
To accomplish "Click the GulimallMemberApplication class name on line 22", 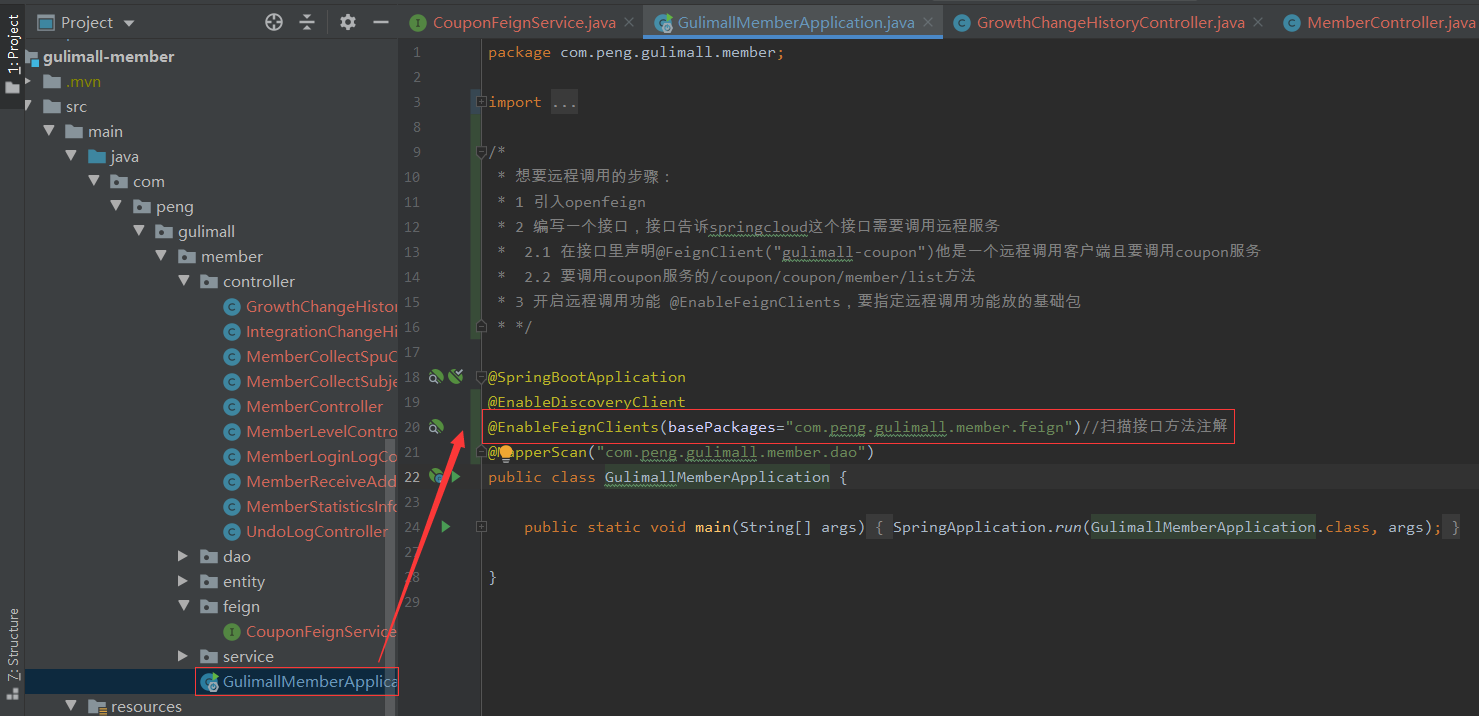I will [x=717, y=477].
